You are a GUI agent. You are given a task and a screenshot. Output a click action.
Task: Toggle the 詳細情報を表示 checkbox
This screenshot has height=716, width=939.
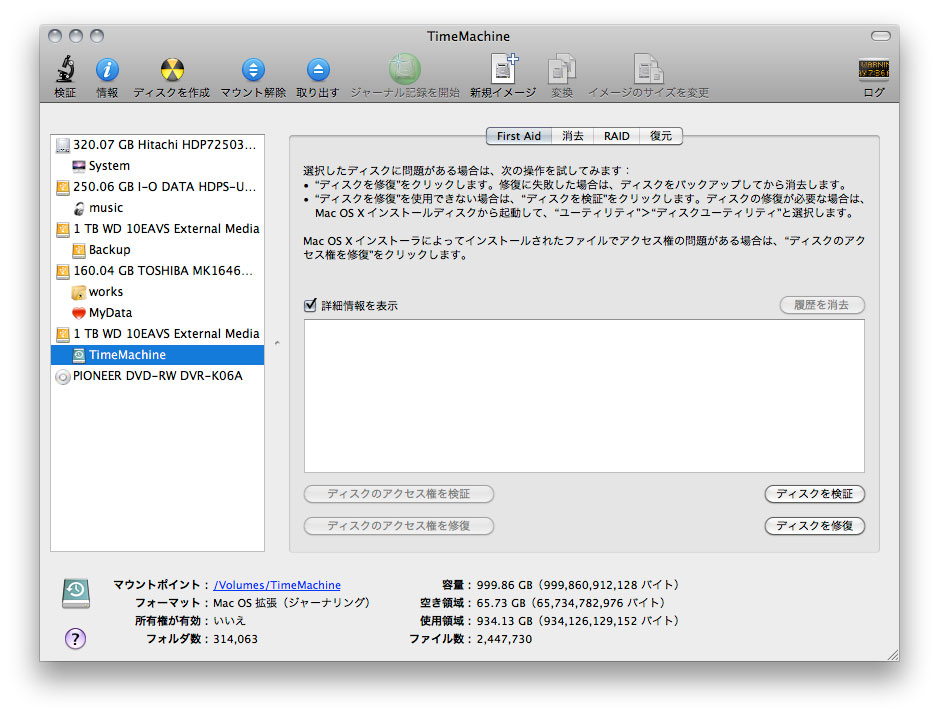pos(310,305)
